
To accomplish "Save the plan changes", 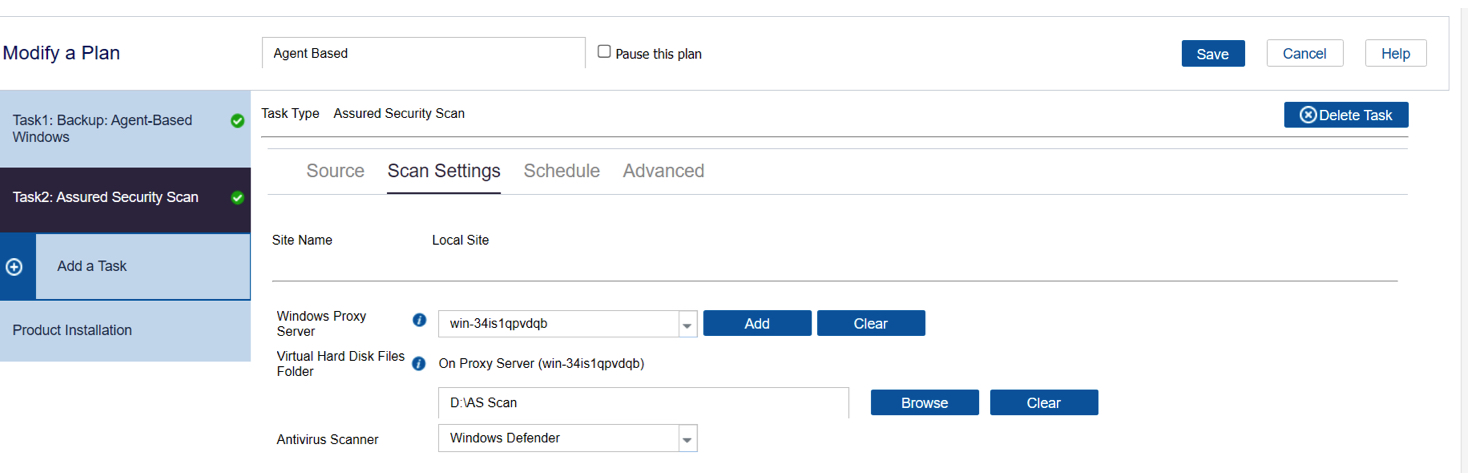I will point(1213,54).
